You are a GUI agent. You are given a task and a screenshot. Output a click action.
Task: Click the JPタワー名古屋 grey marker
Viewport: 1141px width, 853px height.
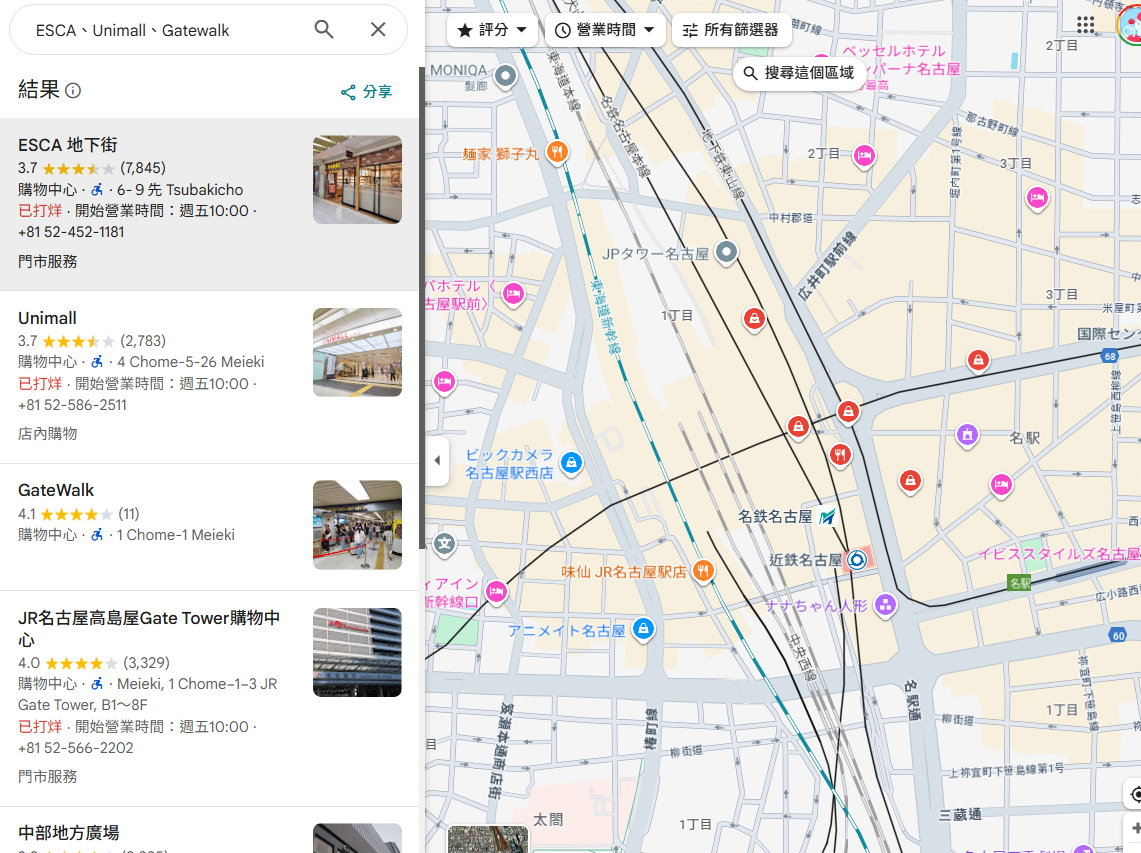pos(728,253)
